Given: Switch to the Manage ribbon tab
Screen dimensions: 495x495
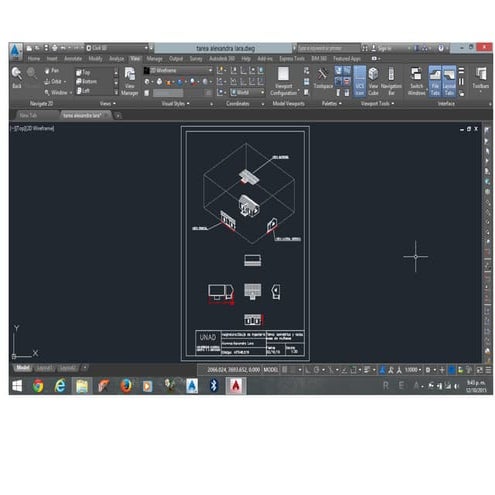Looking at the screenshot, I should (x=154, y=59).
